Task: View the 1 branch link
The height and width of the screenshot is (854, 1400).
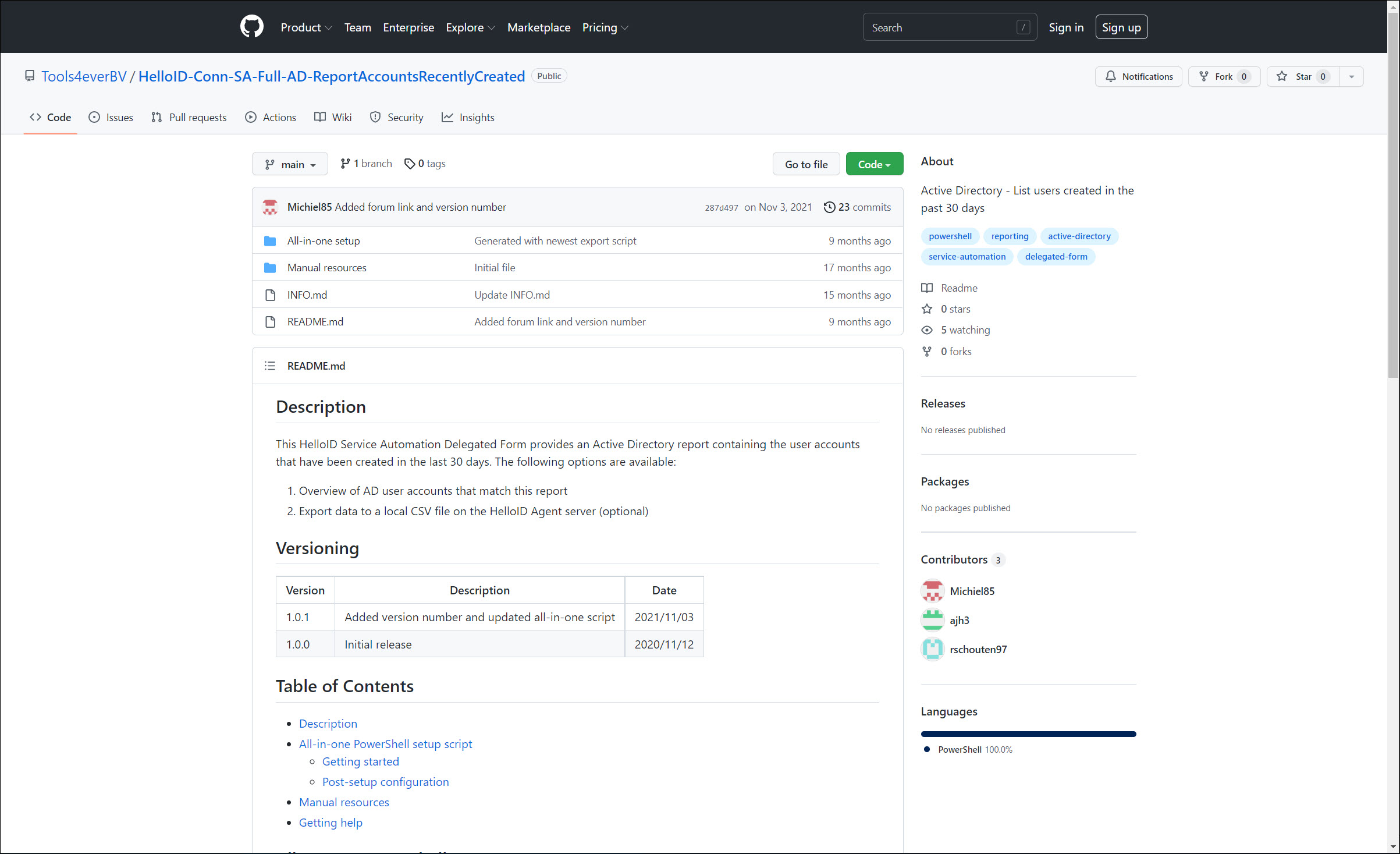Action: click(x=367, y=164)
